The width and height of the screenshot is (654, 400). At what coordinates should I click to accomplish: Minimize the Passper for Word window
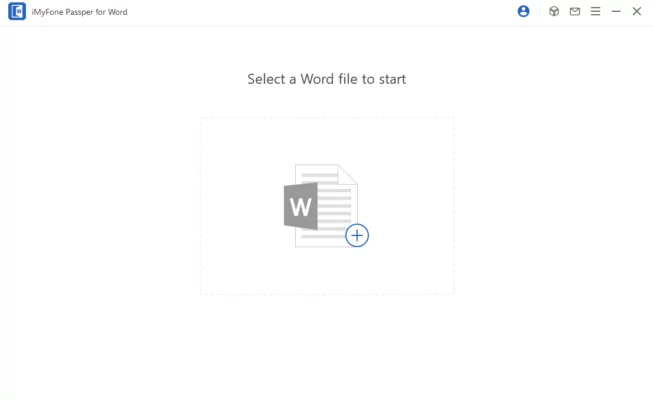tap(616, 12)
